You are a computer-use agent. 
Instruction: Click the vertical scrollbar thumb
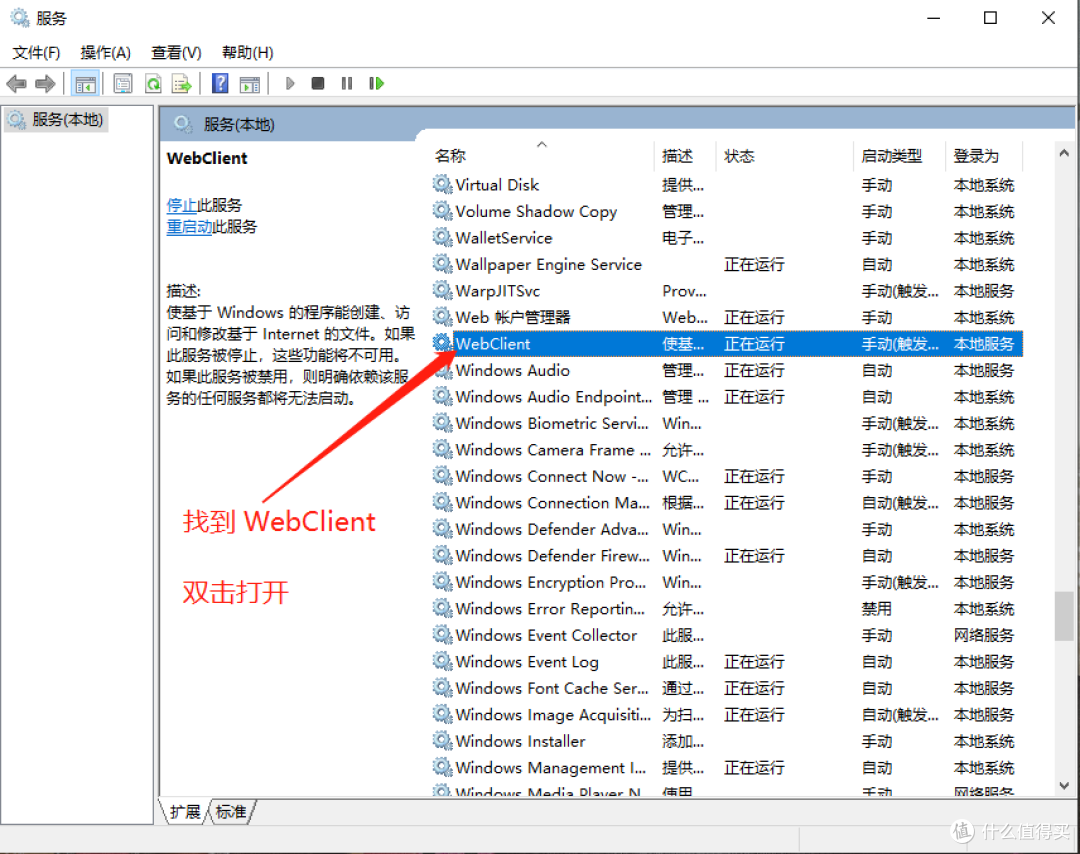click(1064, 615)
